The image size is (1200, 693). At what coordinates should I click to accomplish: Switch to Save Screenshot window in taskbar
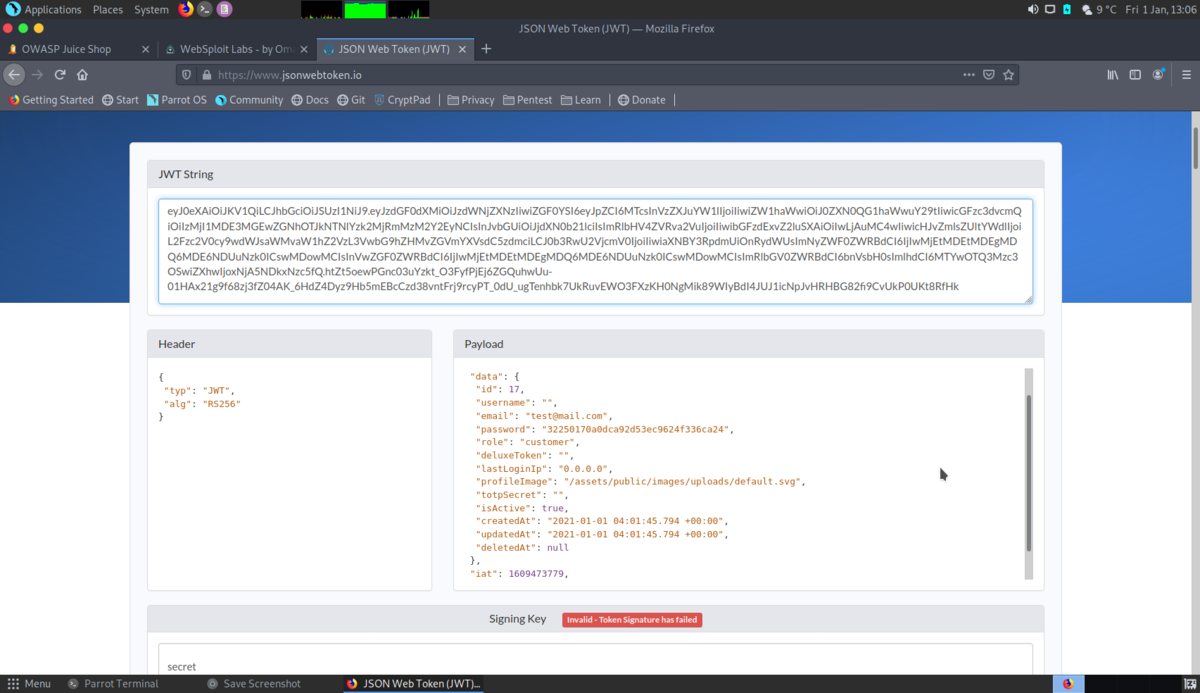coord(254,684)
